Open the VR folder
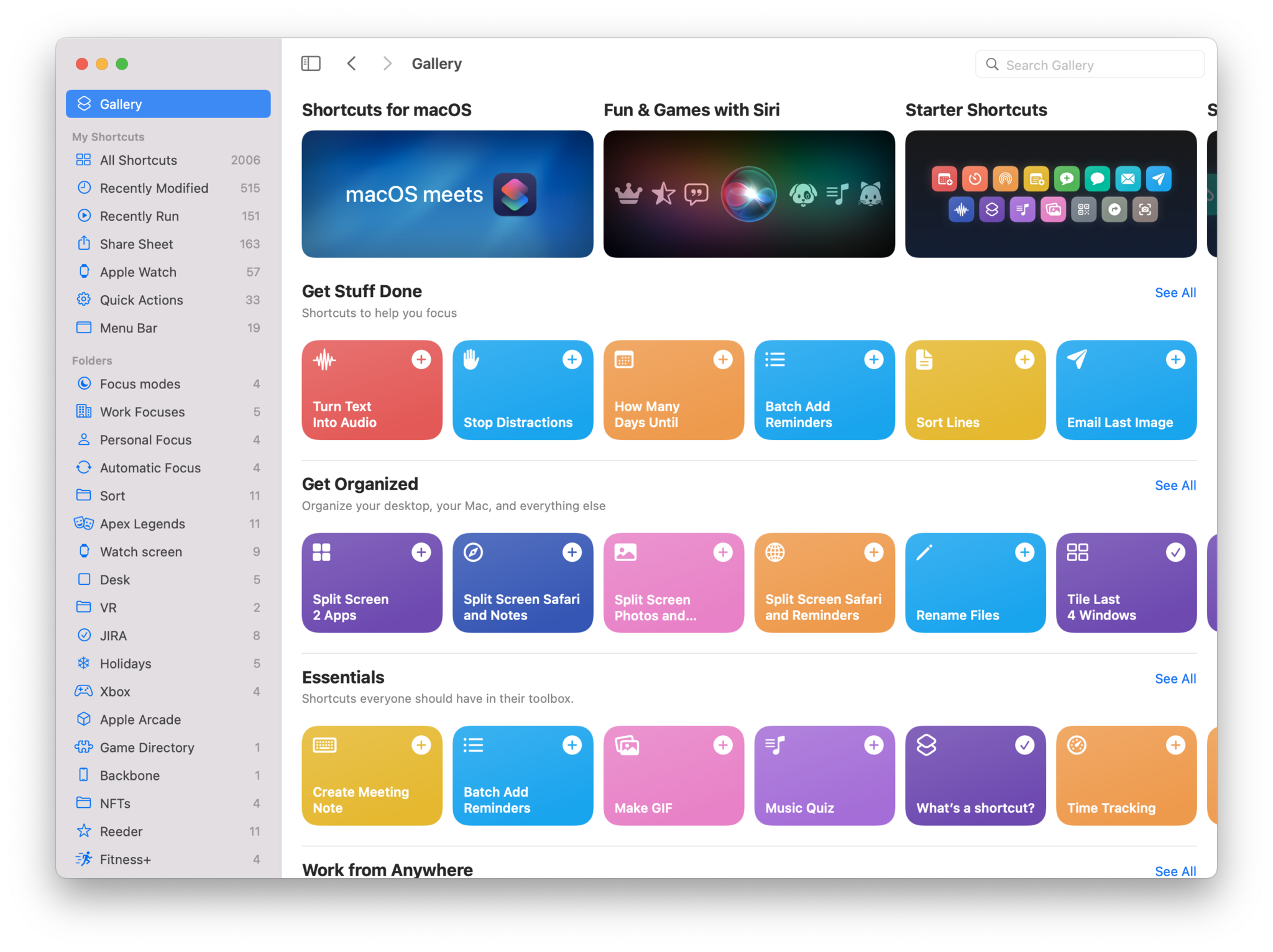Screen dimensions: 1273x952 coord(168,607)
